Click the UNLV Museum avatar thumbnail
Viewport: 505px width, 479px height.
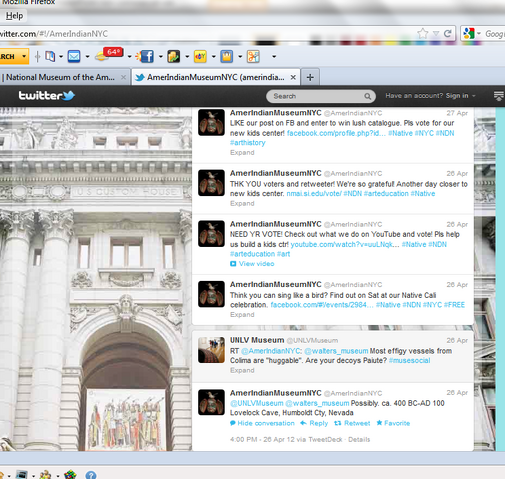[x=211, y=350]
